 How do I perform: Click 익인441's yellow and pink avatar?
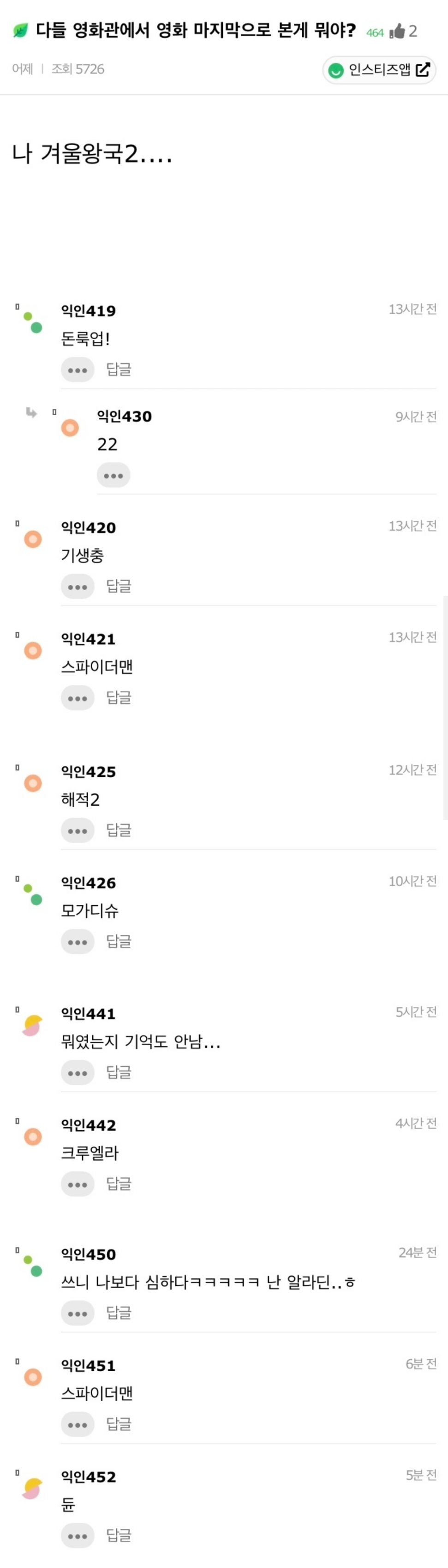(x=32, y=1026)
